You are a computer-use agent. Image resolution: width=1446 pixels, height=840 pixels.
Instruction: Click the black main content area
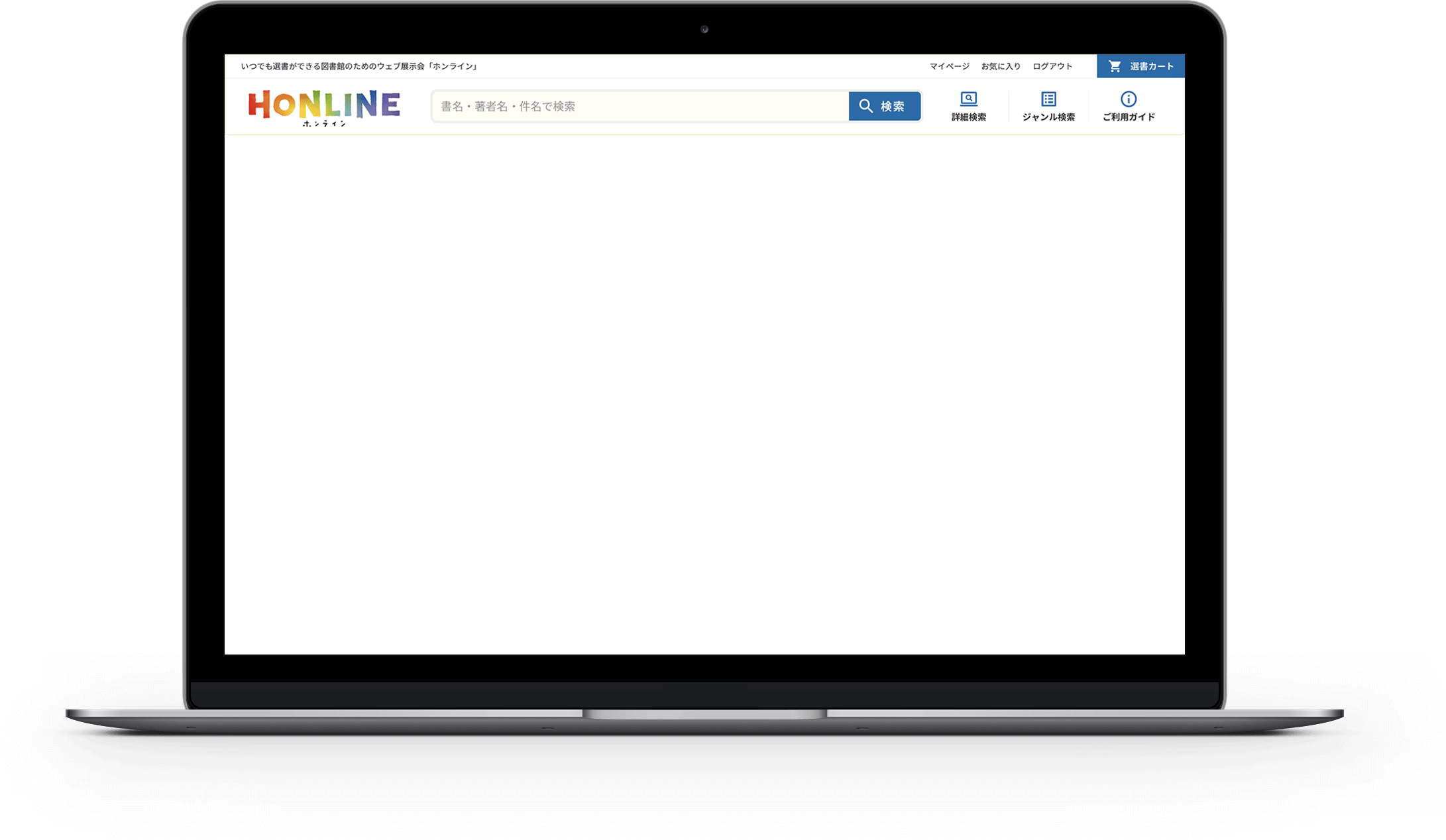point(704,394)
